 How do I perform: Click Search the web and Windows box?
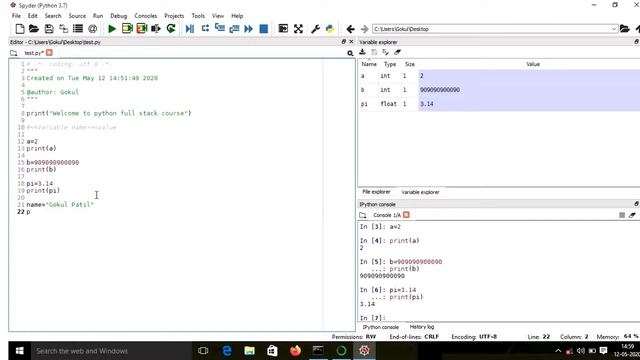click(111, 351)
